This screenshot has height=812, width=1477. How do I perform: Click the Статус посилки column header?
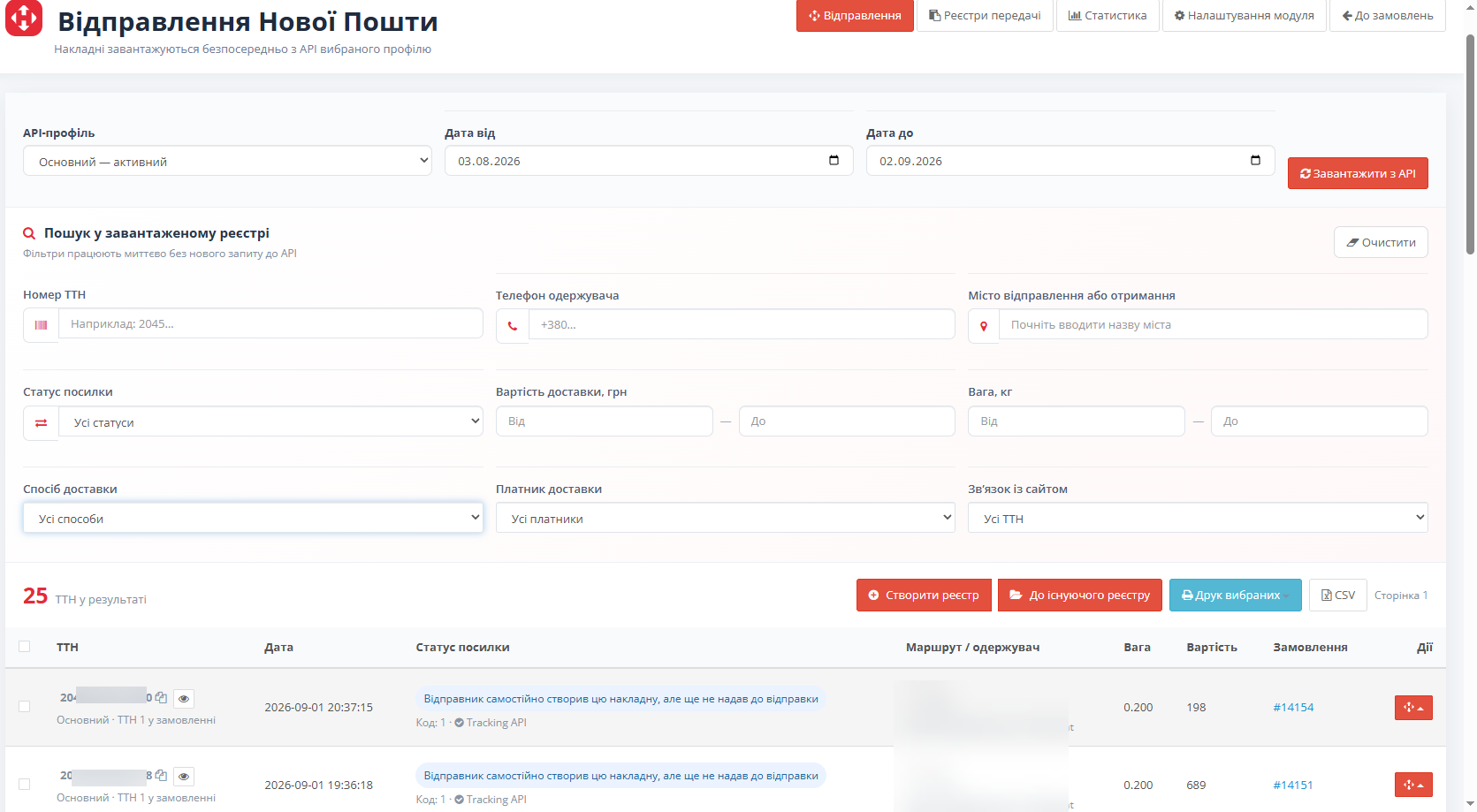pyautogui.click(x=462, y=648)
